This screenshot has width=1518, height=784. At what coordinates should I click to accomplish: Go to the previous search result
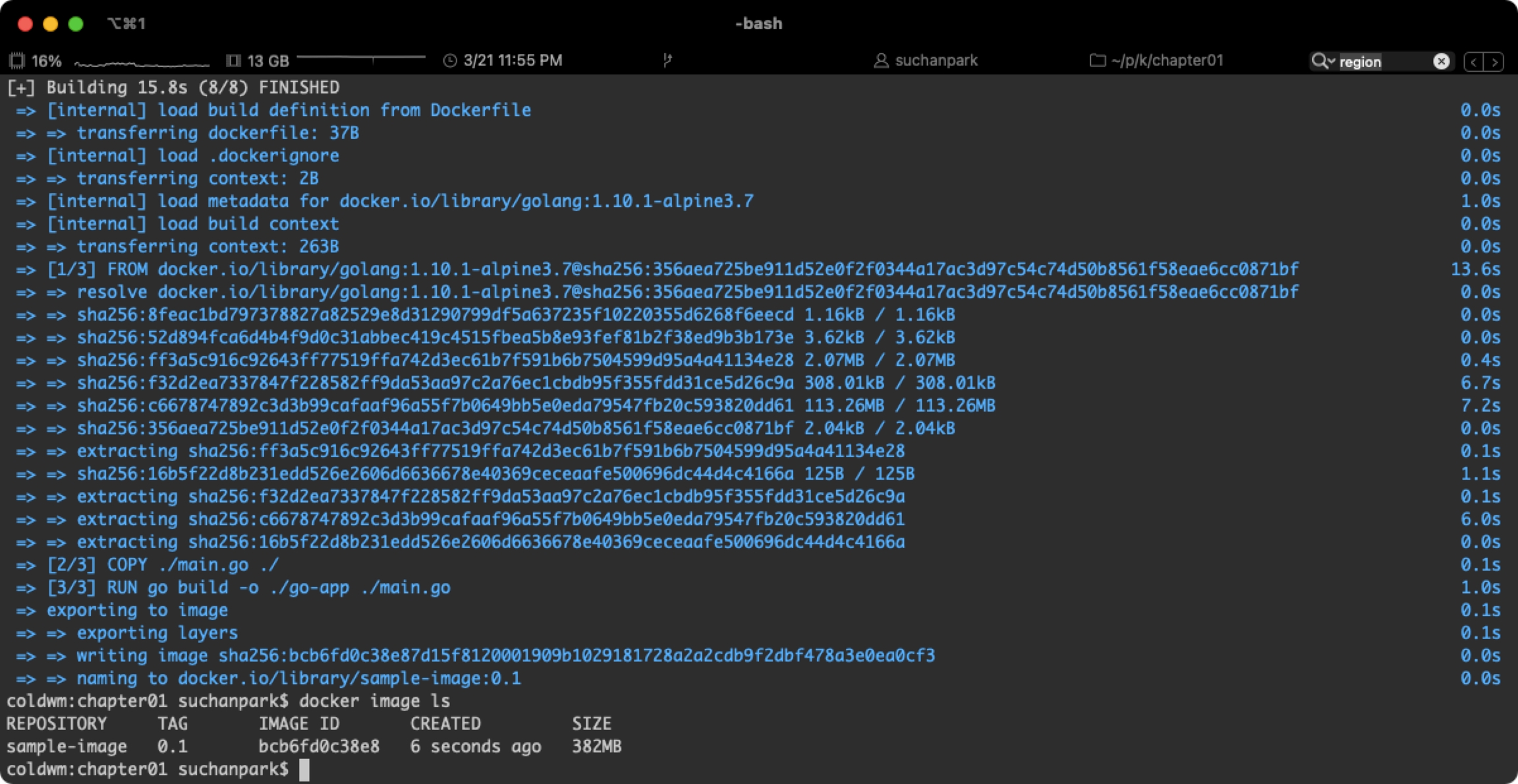click(x=1474, y=62)
